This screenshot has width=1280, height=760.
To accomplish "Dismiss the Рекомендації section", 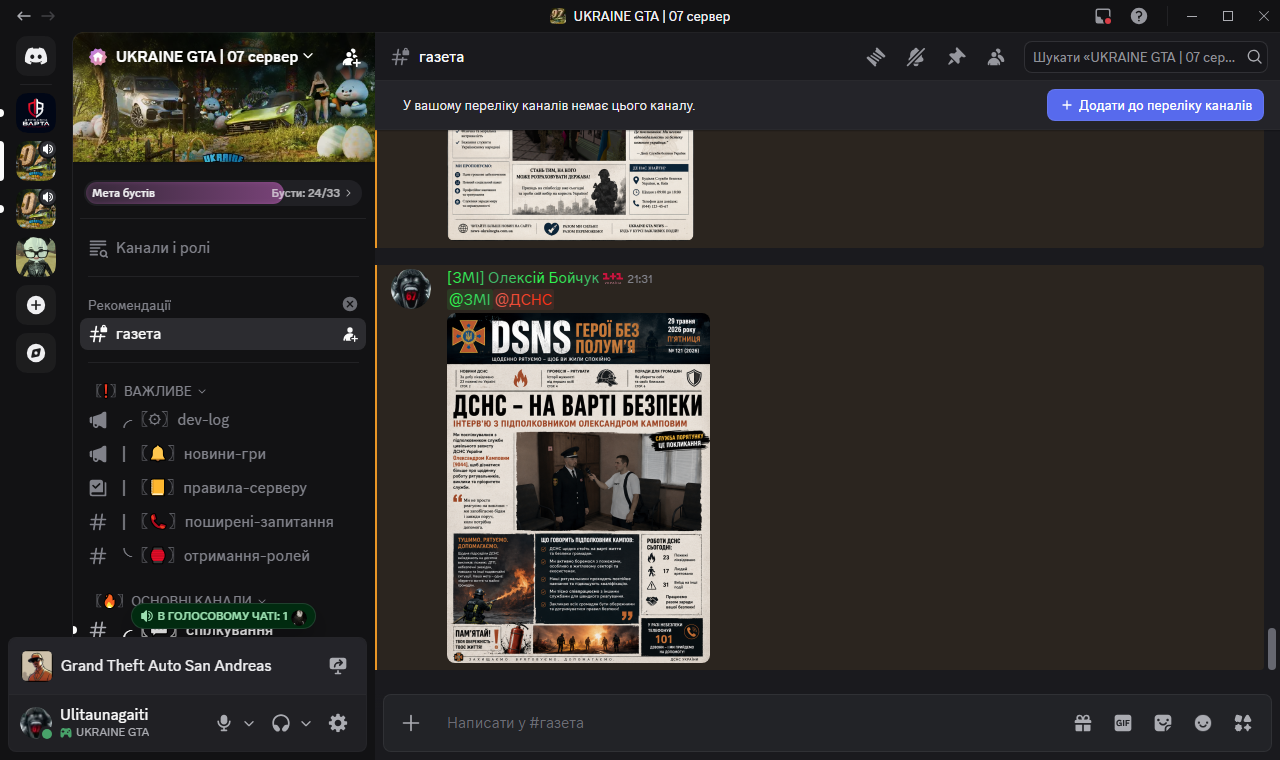I will click(x=350, y=304).
